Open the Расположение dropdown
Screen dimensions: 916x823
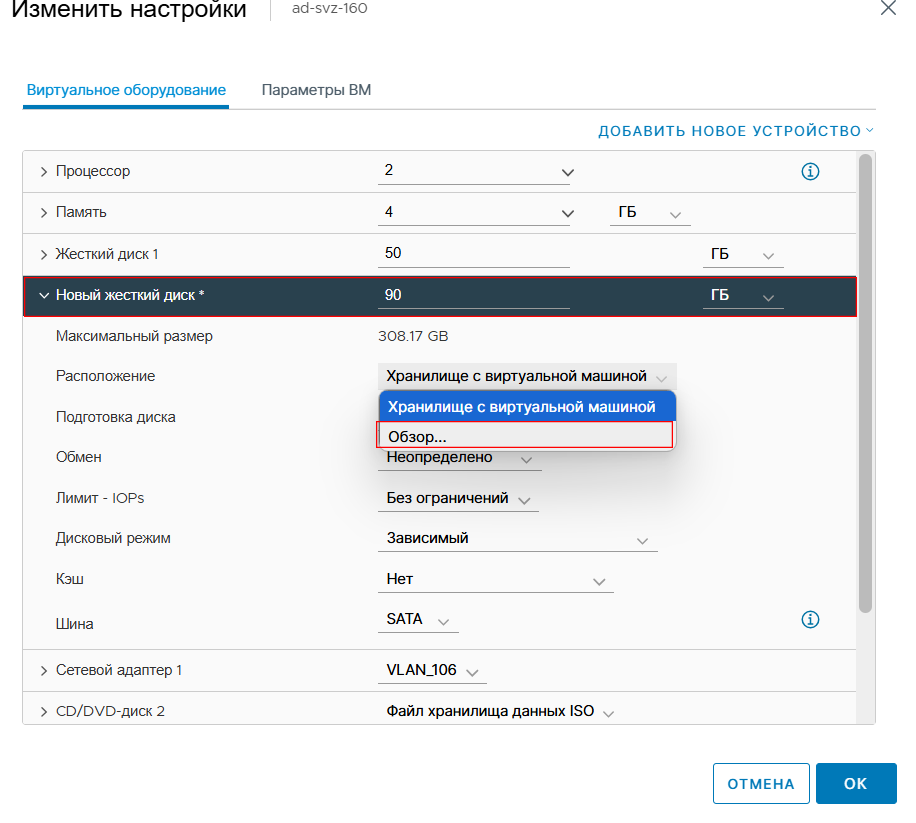(527, 376)
